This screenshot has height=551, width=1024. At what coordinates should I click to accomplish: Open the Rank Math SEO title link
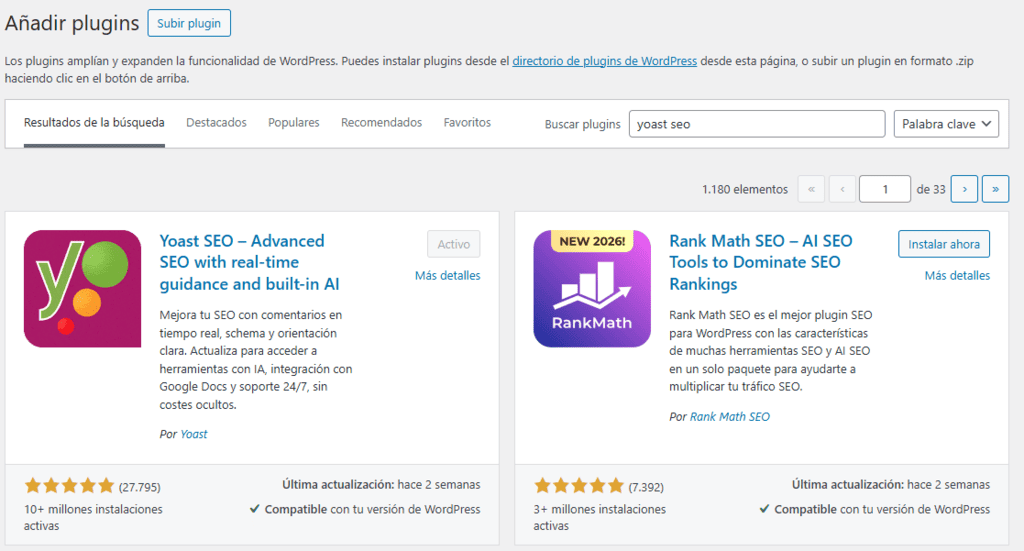pos(761,262)
